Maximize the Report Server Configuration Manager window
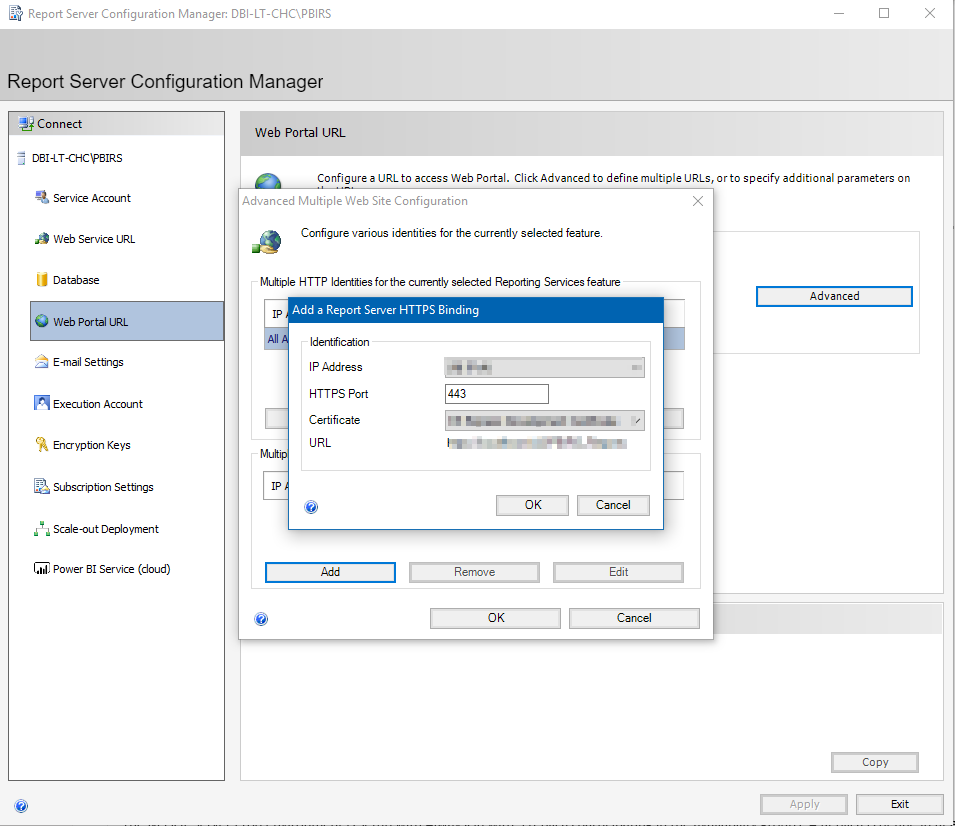 point(884,13)
